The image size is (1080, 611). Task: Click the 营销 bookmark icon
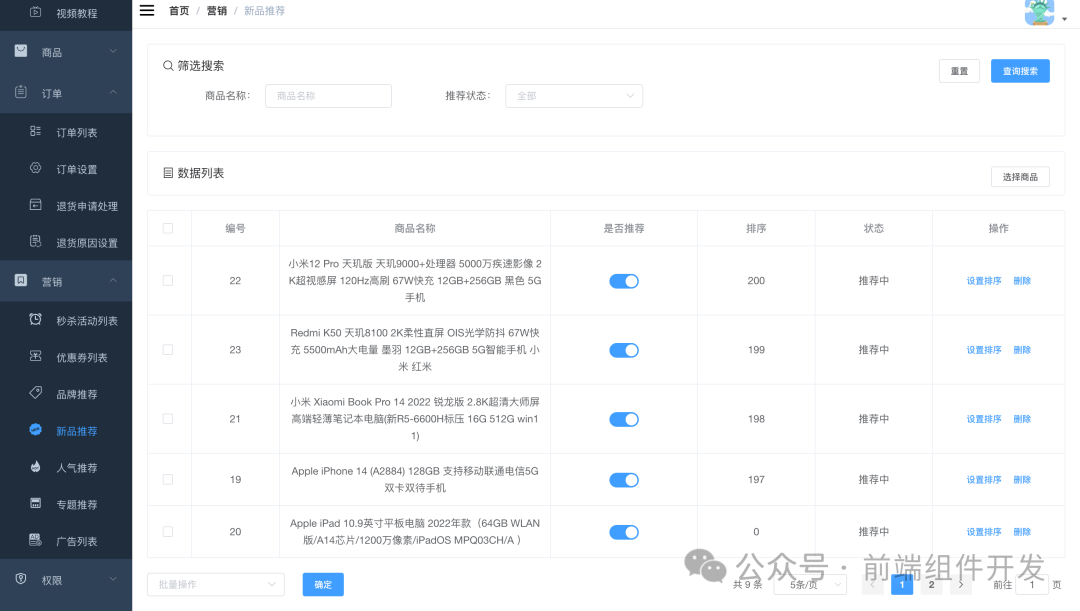(21, 280)
